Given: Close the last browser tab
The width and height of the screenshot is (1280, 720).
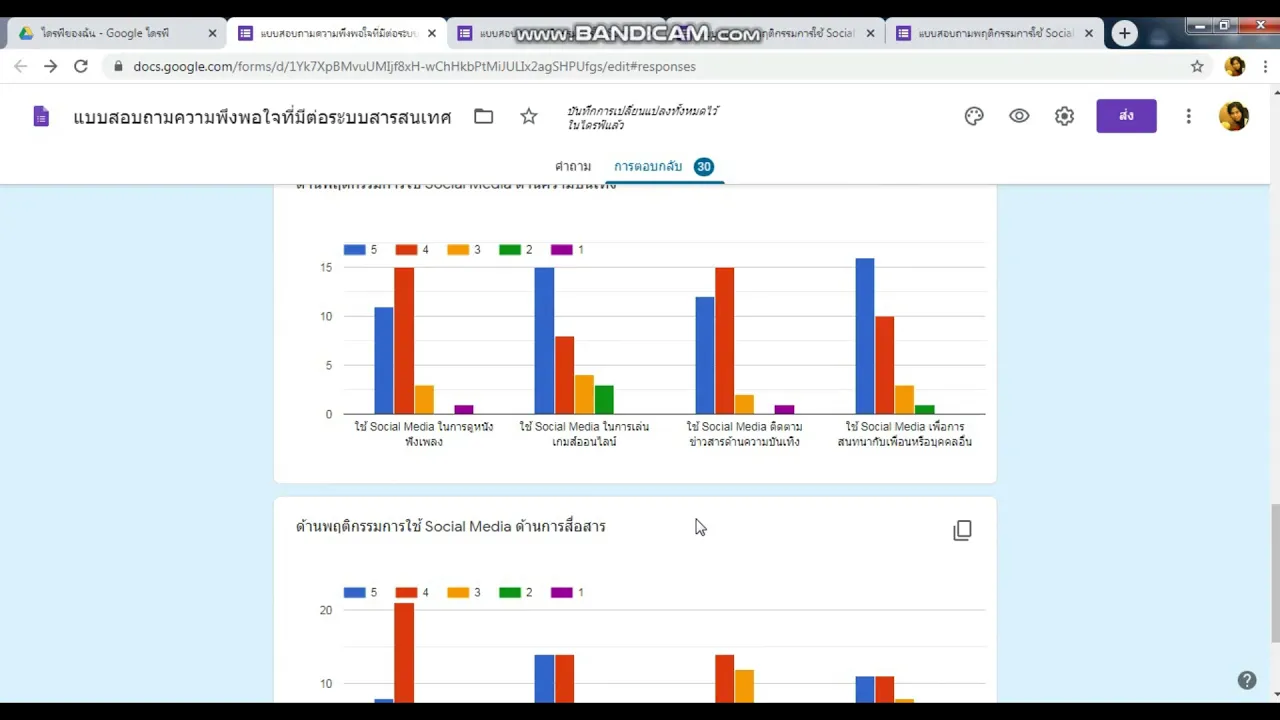Looking at the screenshot, I should (x=1089, y=33).
